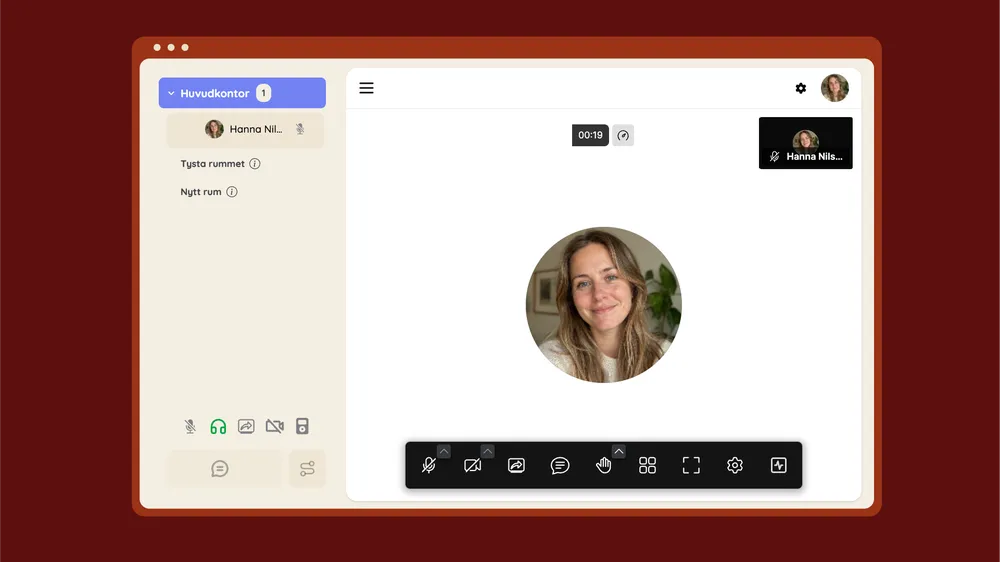Open microphone options arrow in call toolbar

(444, 451)
